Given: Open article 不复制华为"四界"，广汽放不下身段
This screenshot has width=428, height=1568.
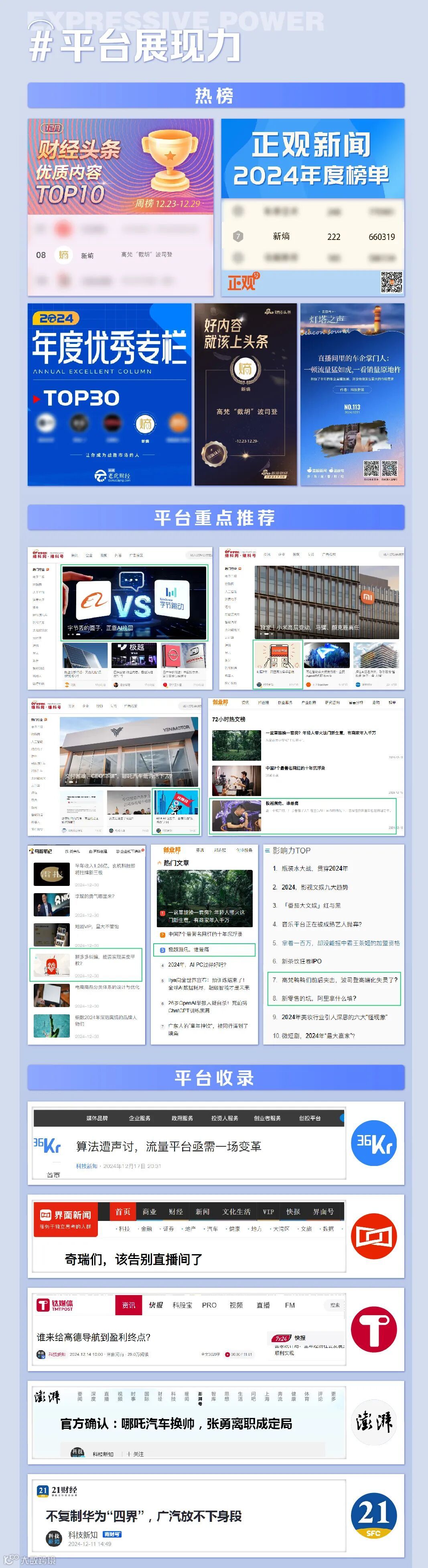Looking at the screenshot, I should click(144, 1516).
